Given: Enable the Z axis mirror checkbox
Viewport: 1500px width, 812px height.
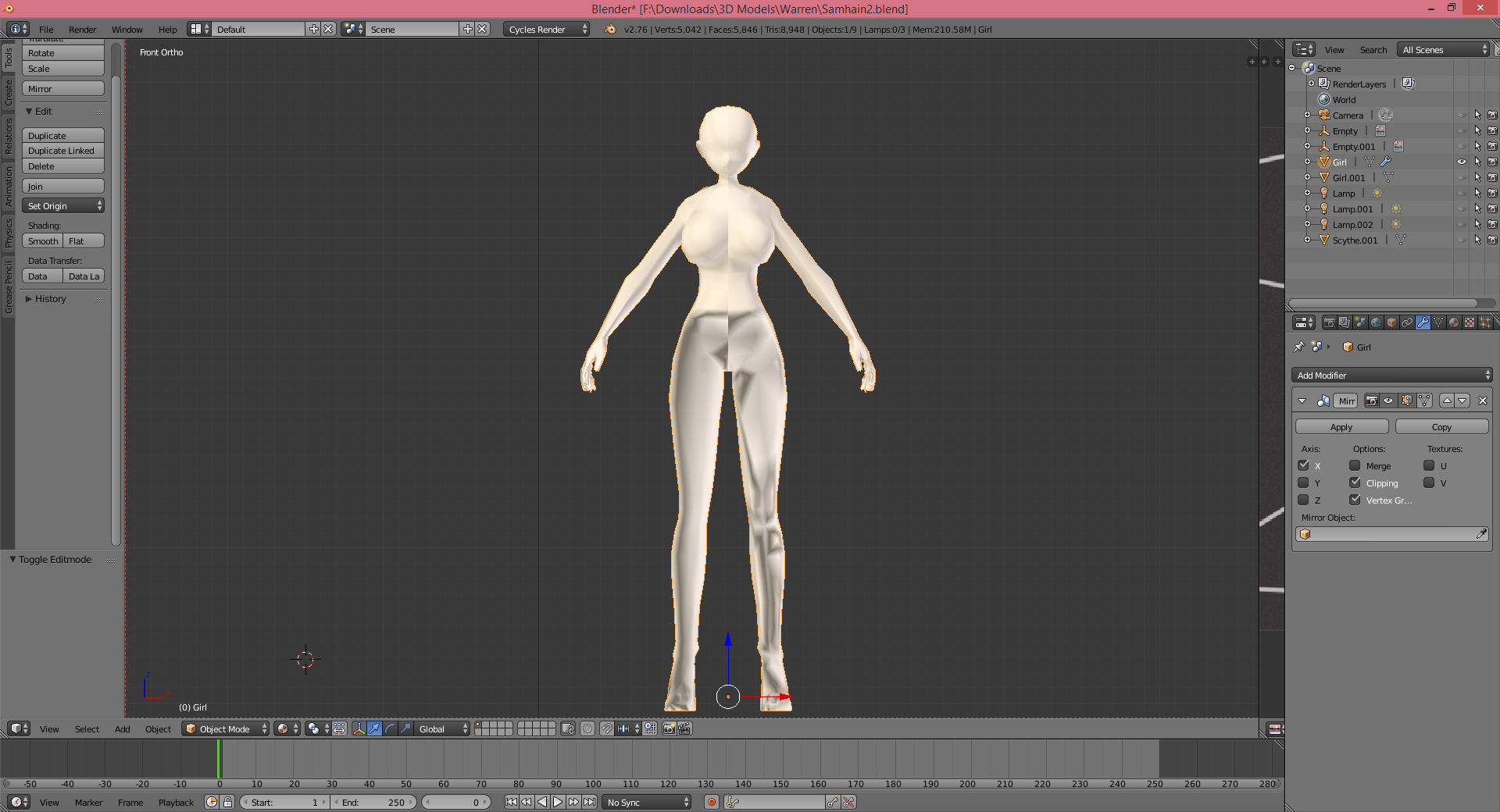Looking at the screenshot, I should pyautogui.click(x=1303, y=500).
